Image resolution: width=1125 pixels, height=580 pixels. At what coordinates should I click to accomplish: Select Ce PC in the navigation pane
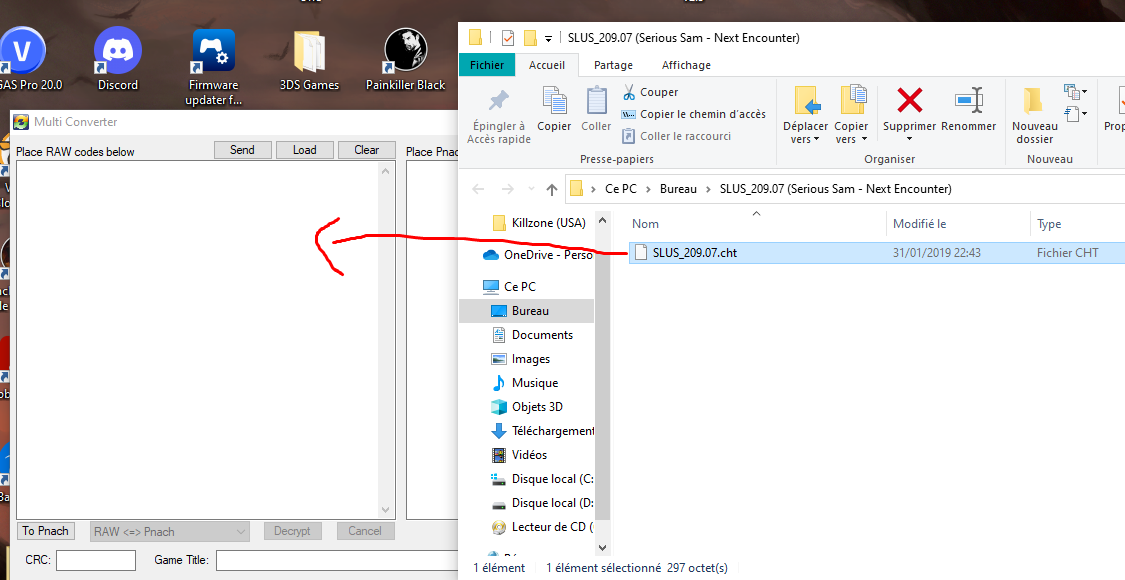point(509,286)
